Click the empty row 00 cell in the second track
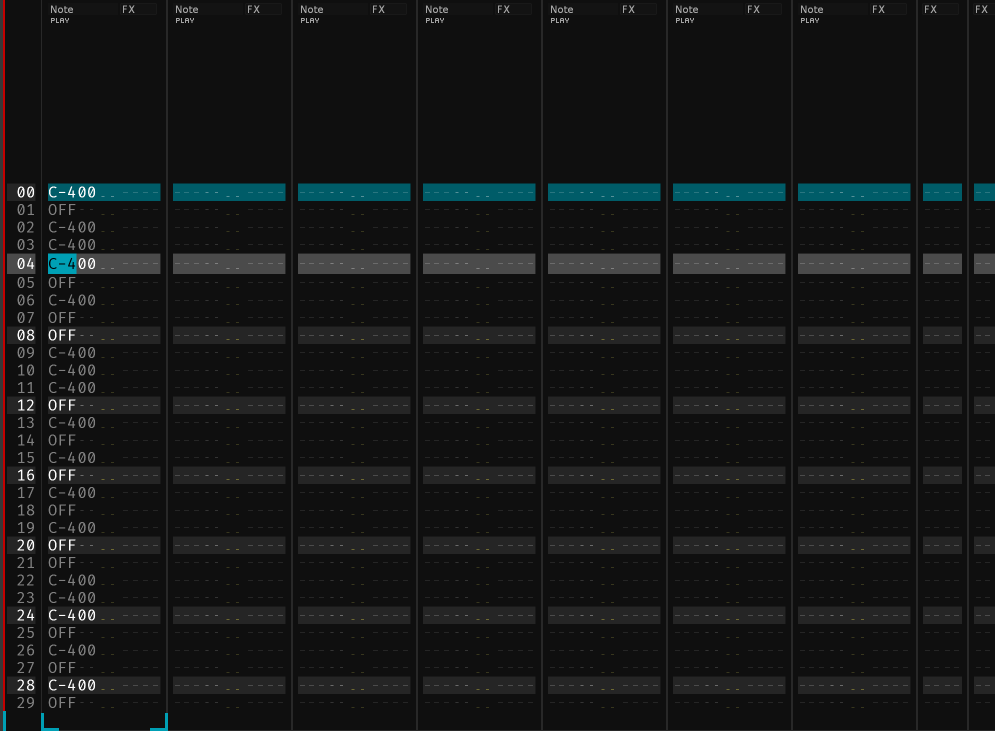This screenshot has width=995, height=731. 229,193
